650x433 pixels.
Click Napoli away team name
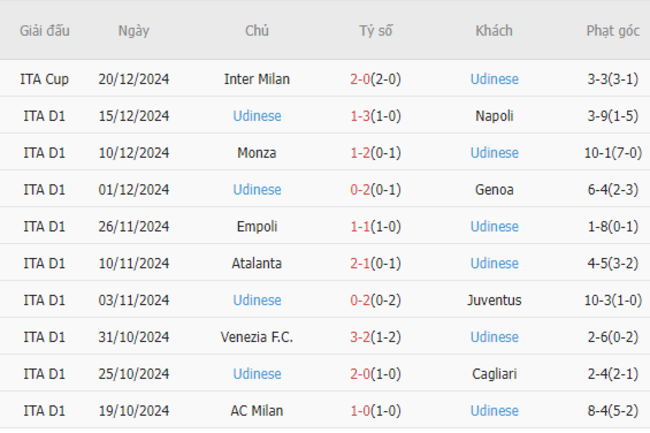click(494, 116)
